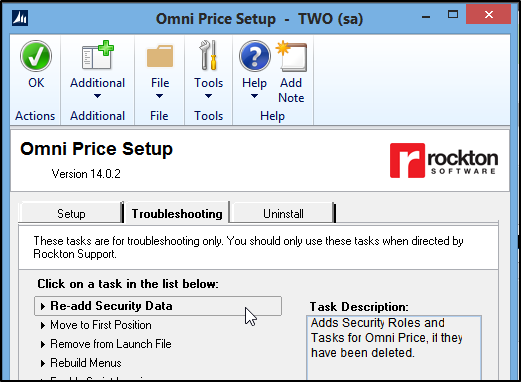Click the Add Note icon
Image resolution: width=521 pixels, height=382 pixels.
[291, 56]
